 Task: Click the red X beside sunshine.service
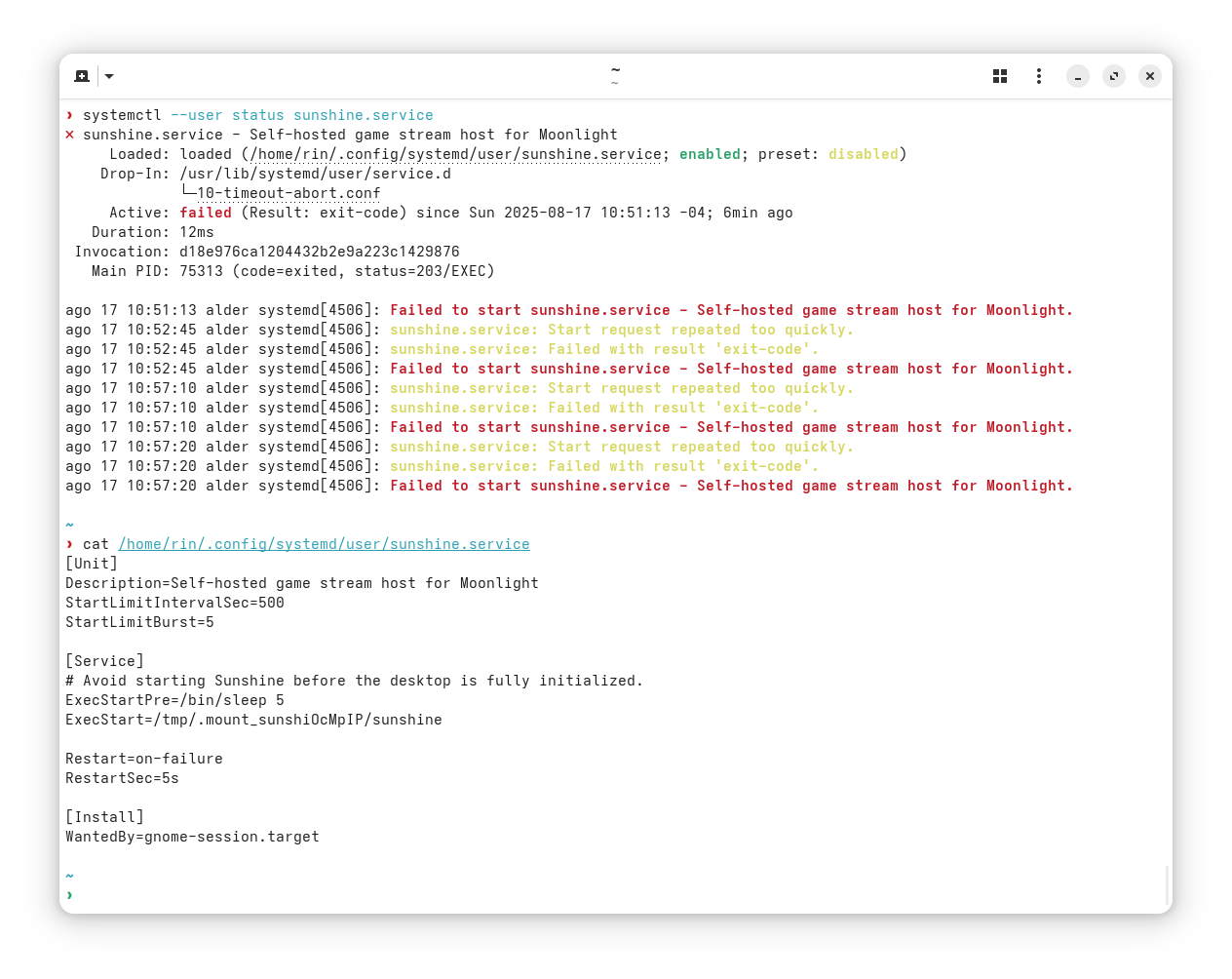pos(69,135)
